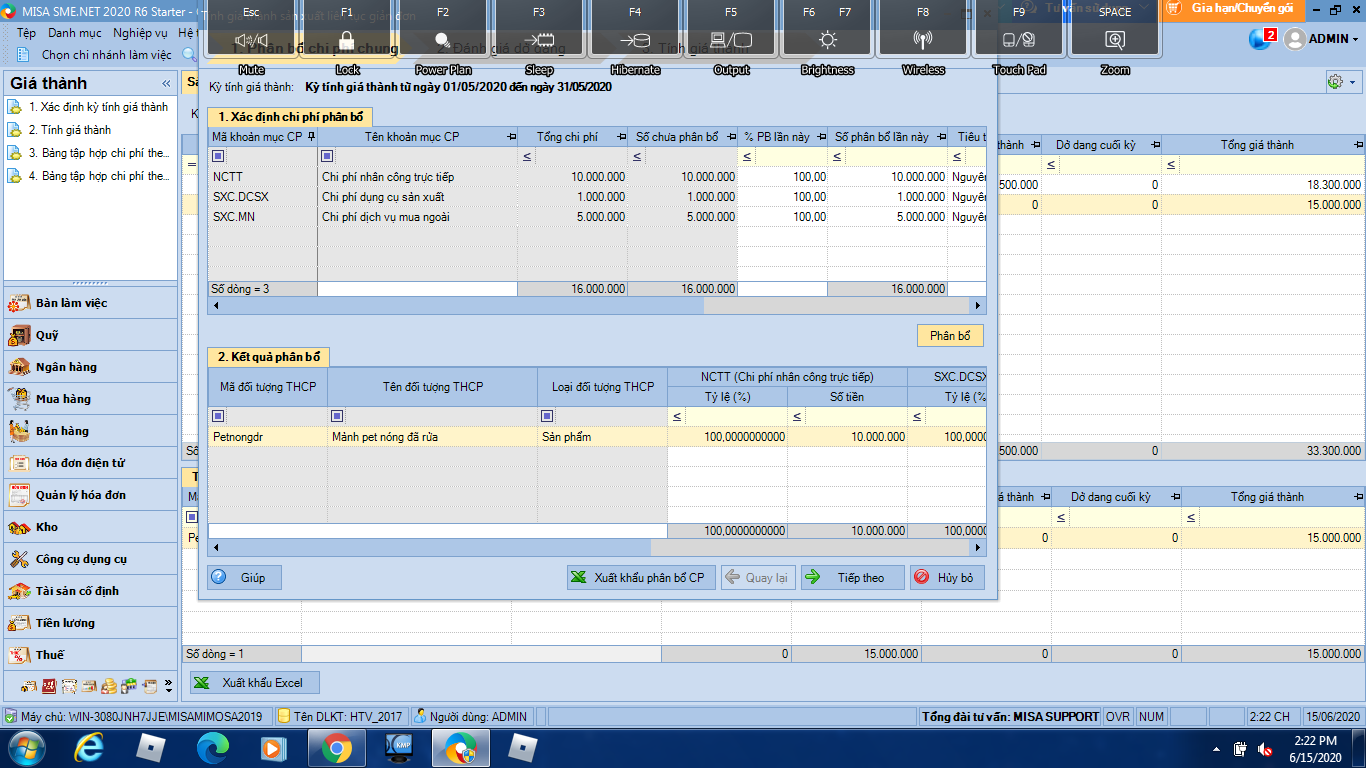Click Xuất khẩu Excel button
1366x768 pixels.
(x=255, y=683)
